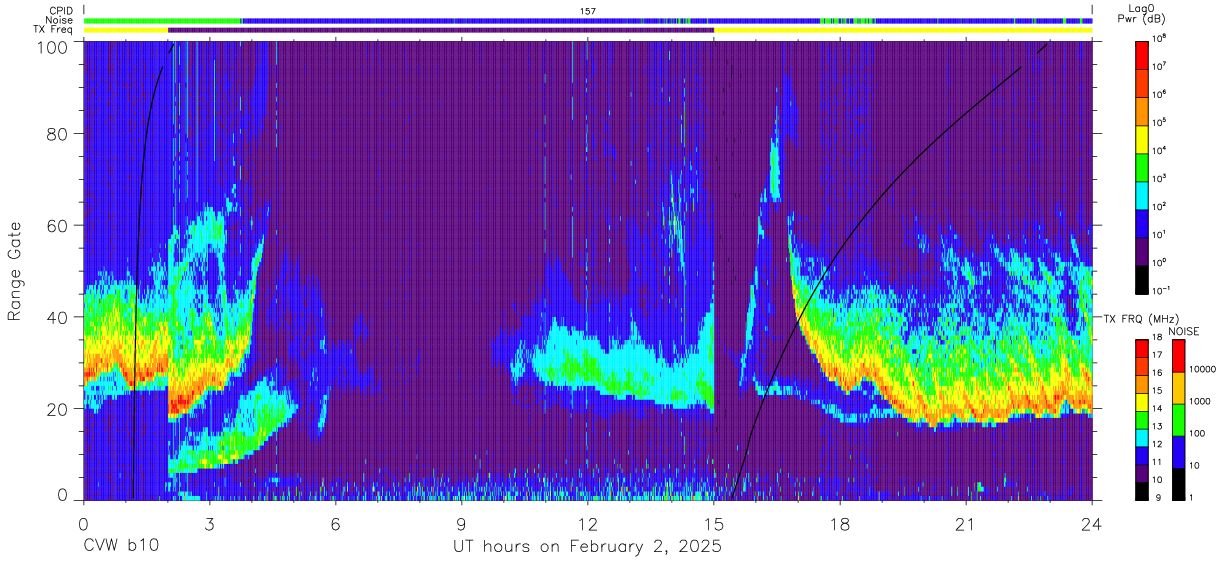The image size is (1228, 567).
Task: Click the Range Gate axis title
Action: [16, 272]
